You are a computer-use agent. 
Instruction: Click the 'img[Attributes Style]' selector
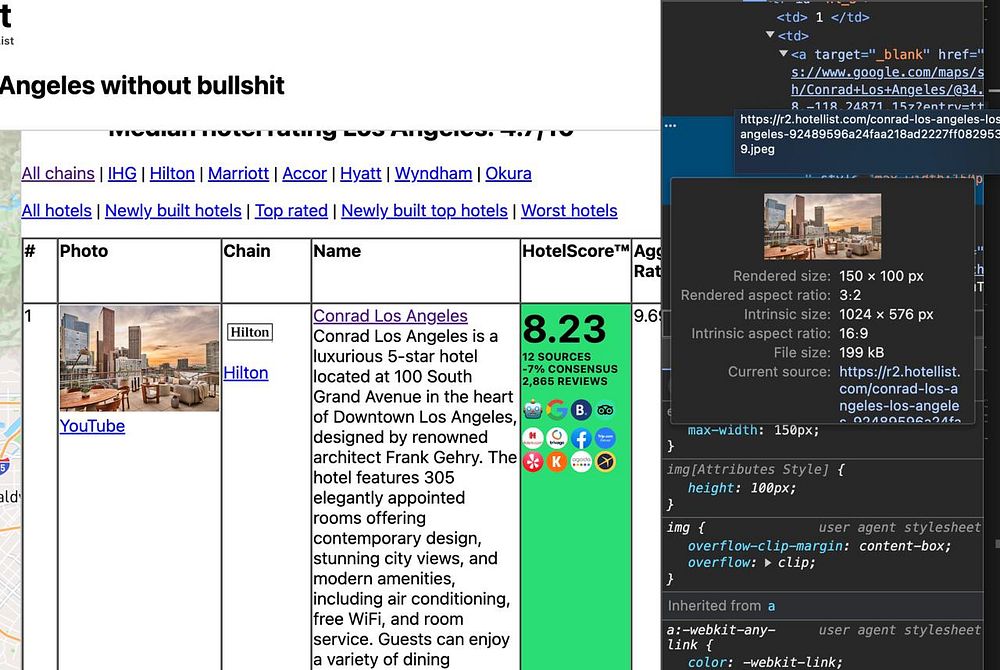pyautogui.click(x=747, y=470)
